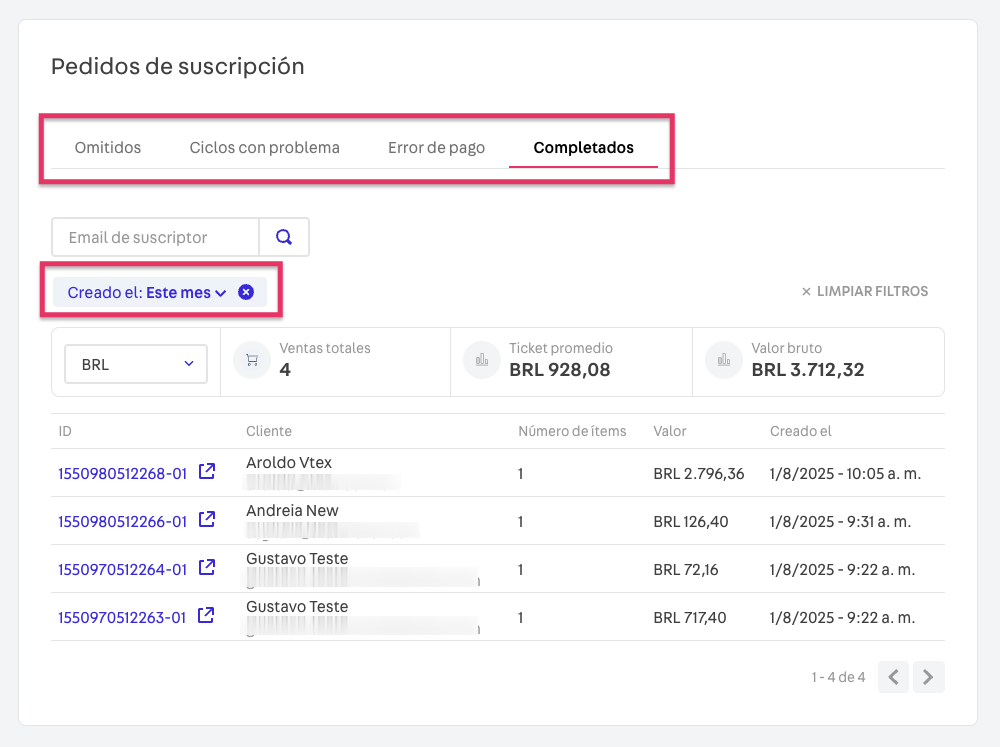Image resolution: width=1000 pixels, height=747 pixels.
Task: Click the subscriber email search magnifier icon
Action: pyautogui.click(x=284, y=237)
